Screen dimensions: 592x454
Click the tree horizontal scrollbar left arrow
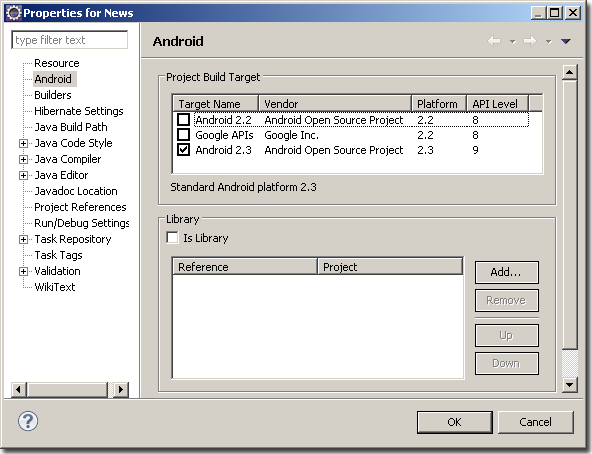(19, 389)
